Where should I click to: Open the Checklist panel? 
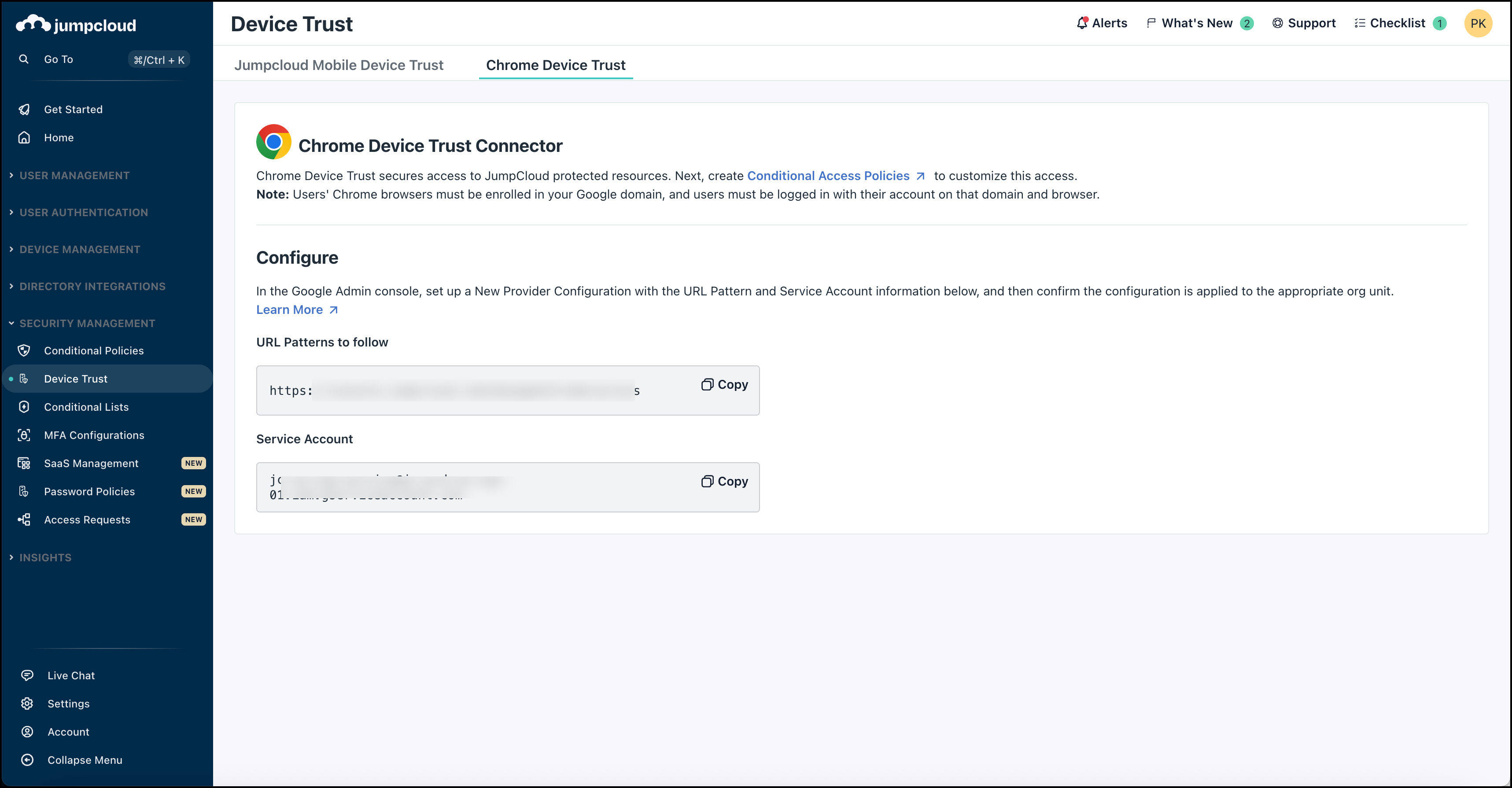coord(1400,23)
